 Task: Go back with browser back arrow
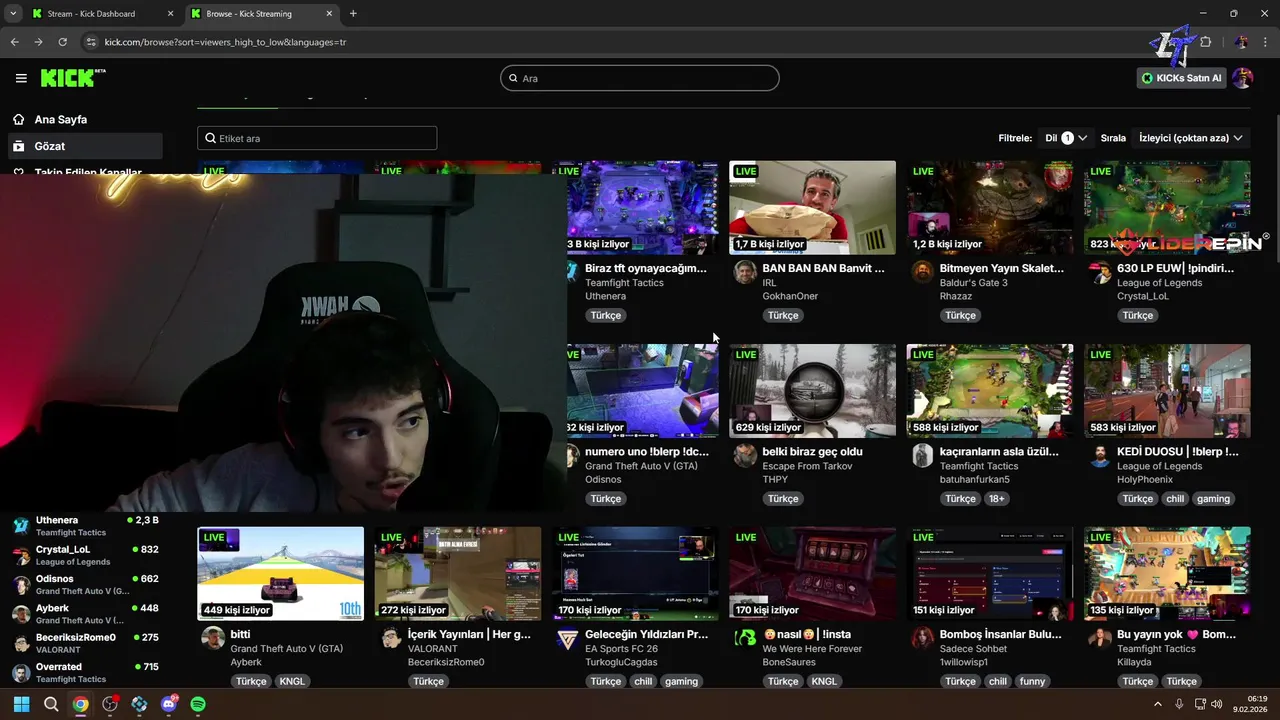tap(14, 42)
